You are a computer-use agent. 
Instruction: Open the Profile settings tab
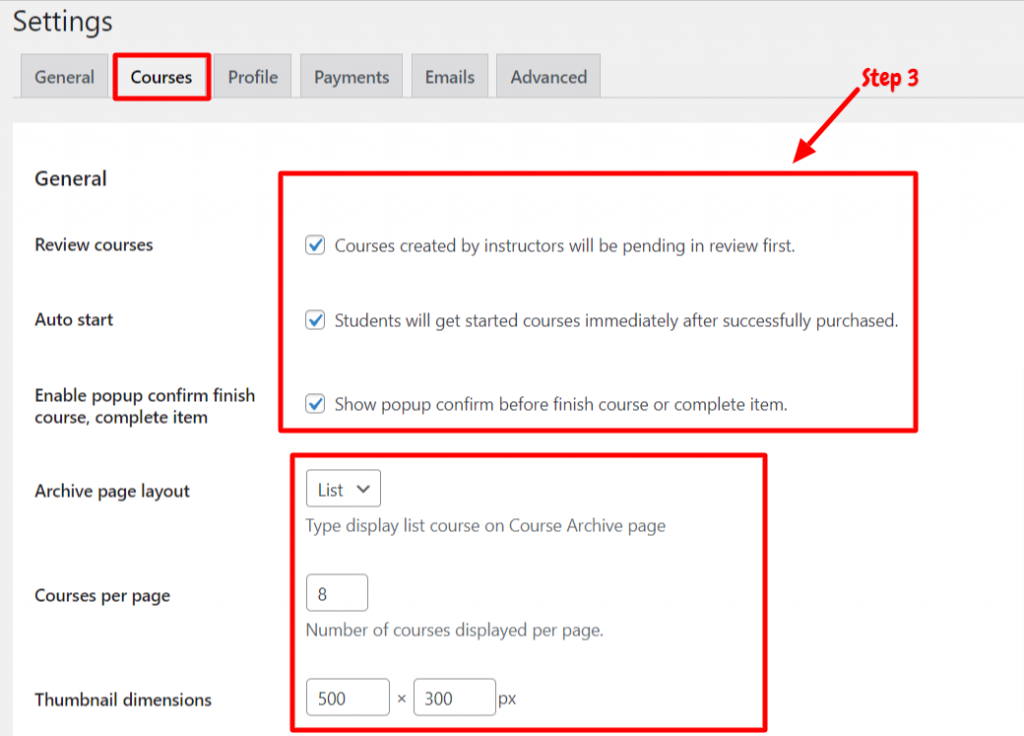(253, 76)
